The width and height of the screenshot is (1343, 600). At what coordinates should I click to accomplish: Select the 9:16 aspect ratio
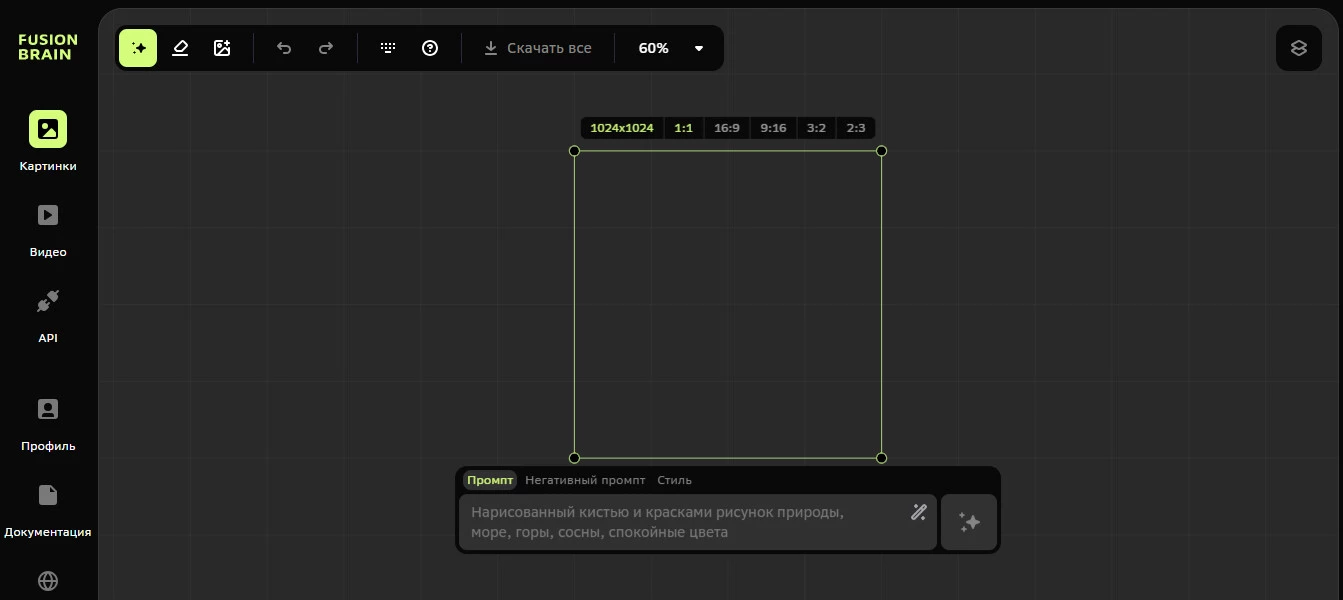(x=773, y=128)
